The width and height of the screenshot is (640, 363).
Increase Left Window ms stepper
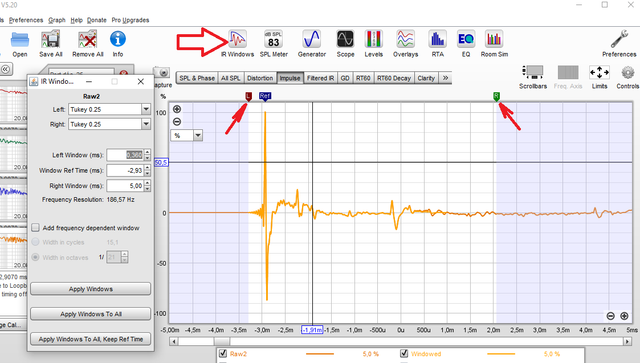pos(147,152)
